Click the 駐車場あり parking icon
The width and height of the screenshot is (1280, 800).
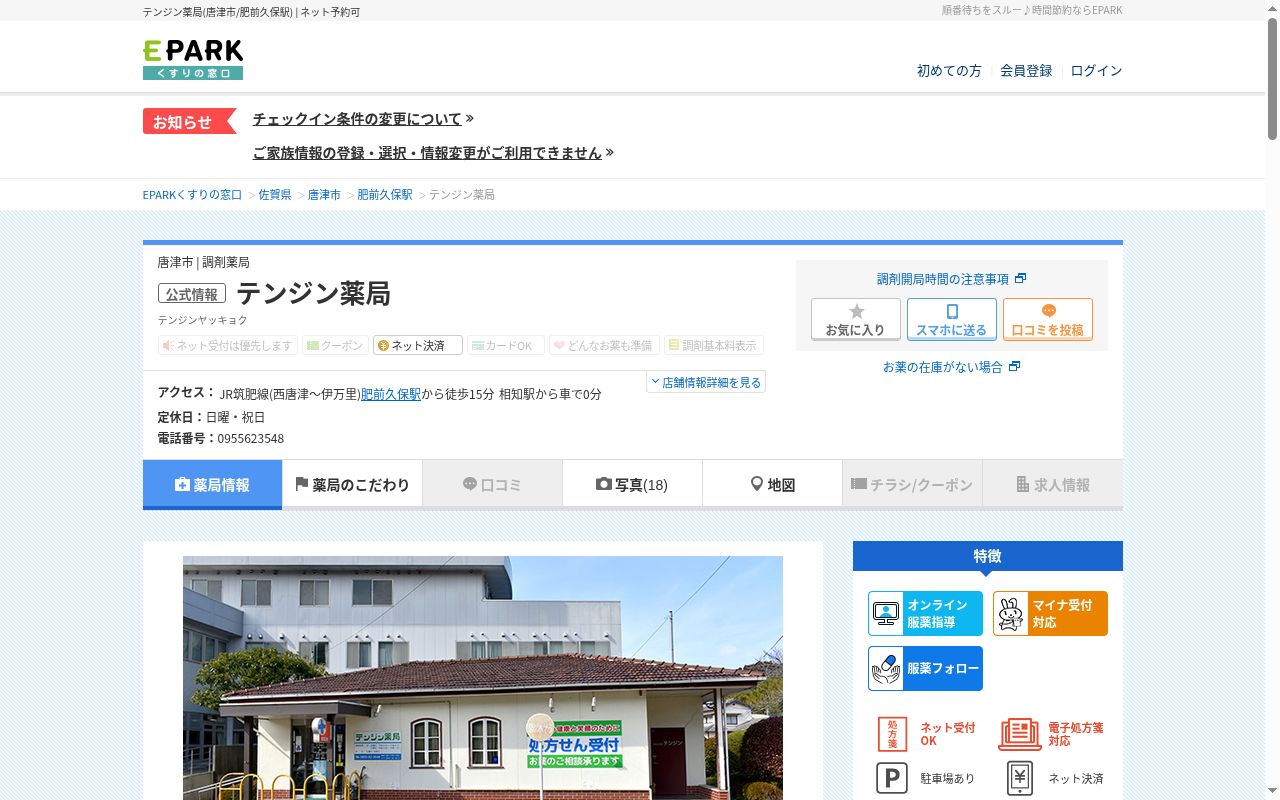[892, 778]
